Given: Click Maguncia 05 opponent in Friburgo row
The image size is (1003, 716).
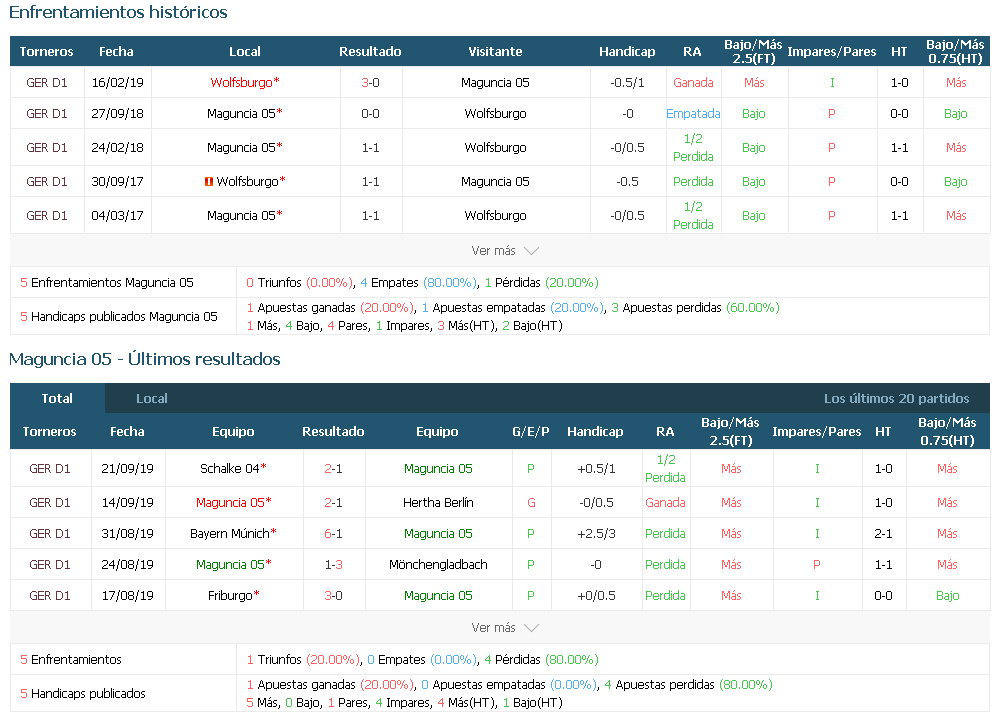Looking at the screenshot, I should click(x=438, y=596).
